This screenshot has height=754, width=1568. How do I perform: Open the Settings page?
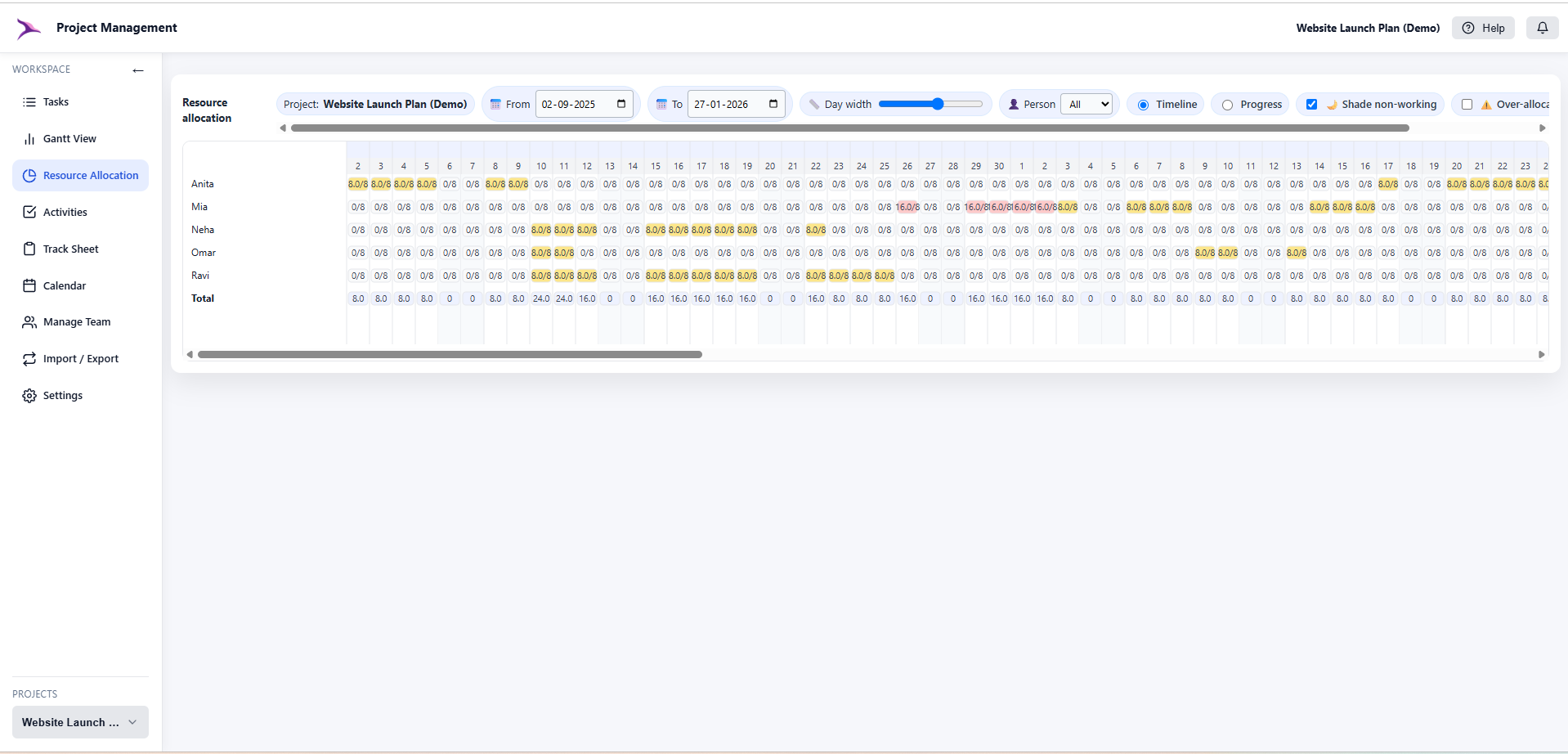click(63, 395)
